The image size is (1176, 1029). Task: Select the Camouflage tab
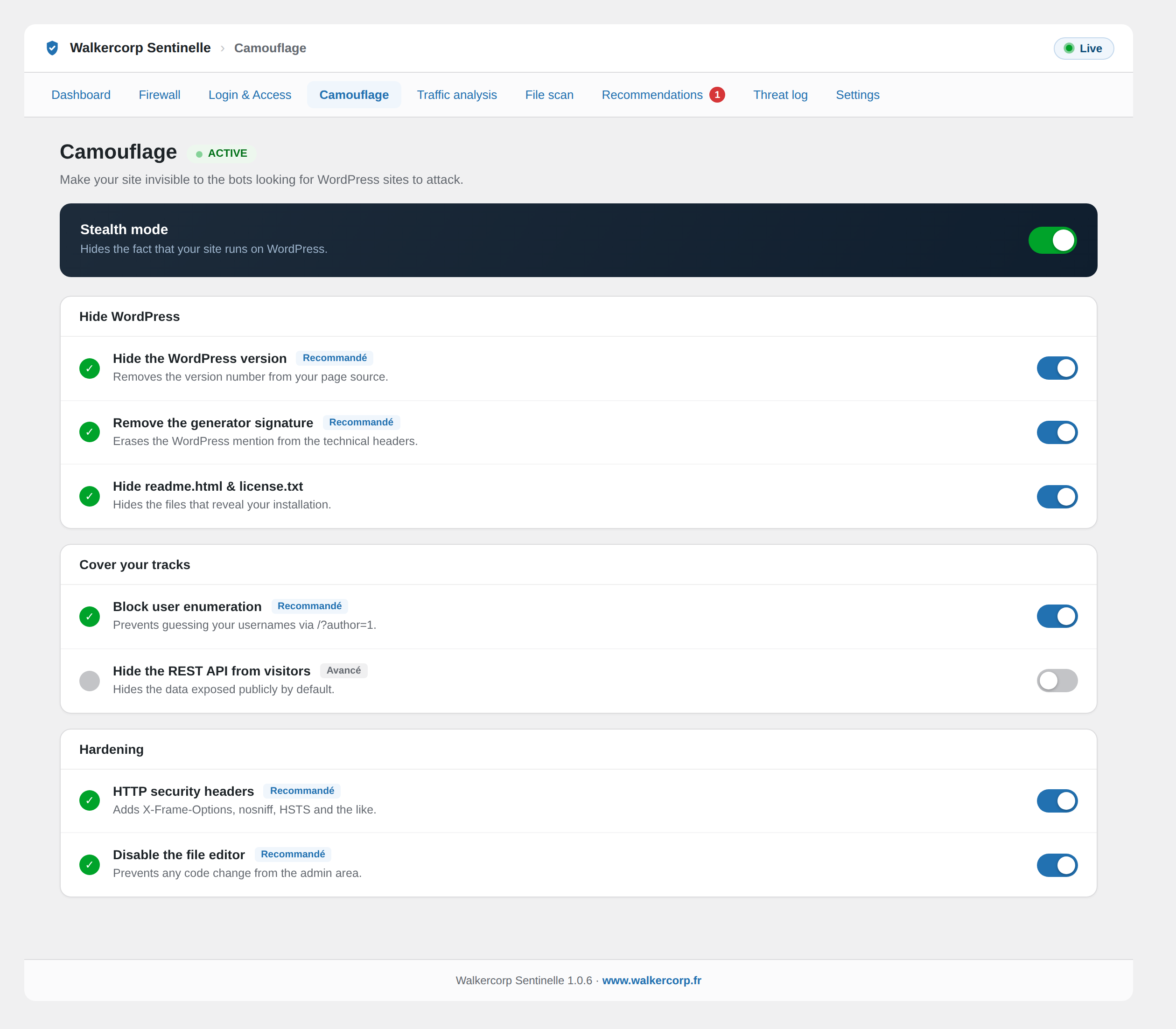[x=354, y=95]
